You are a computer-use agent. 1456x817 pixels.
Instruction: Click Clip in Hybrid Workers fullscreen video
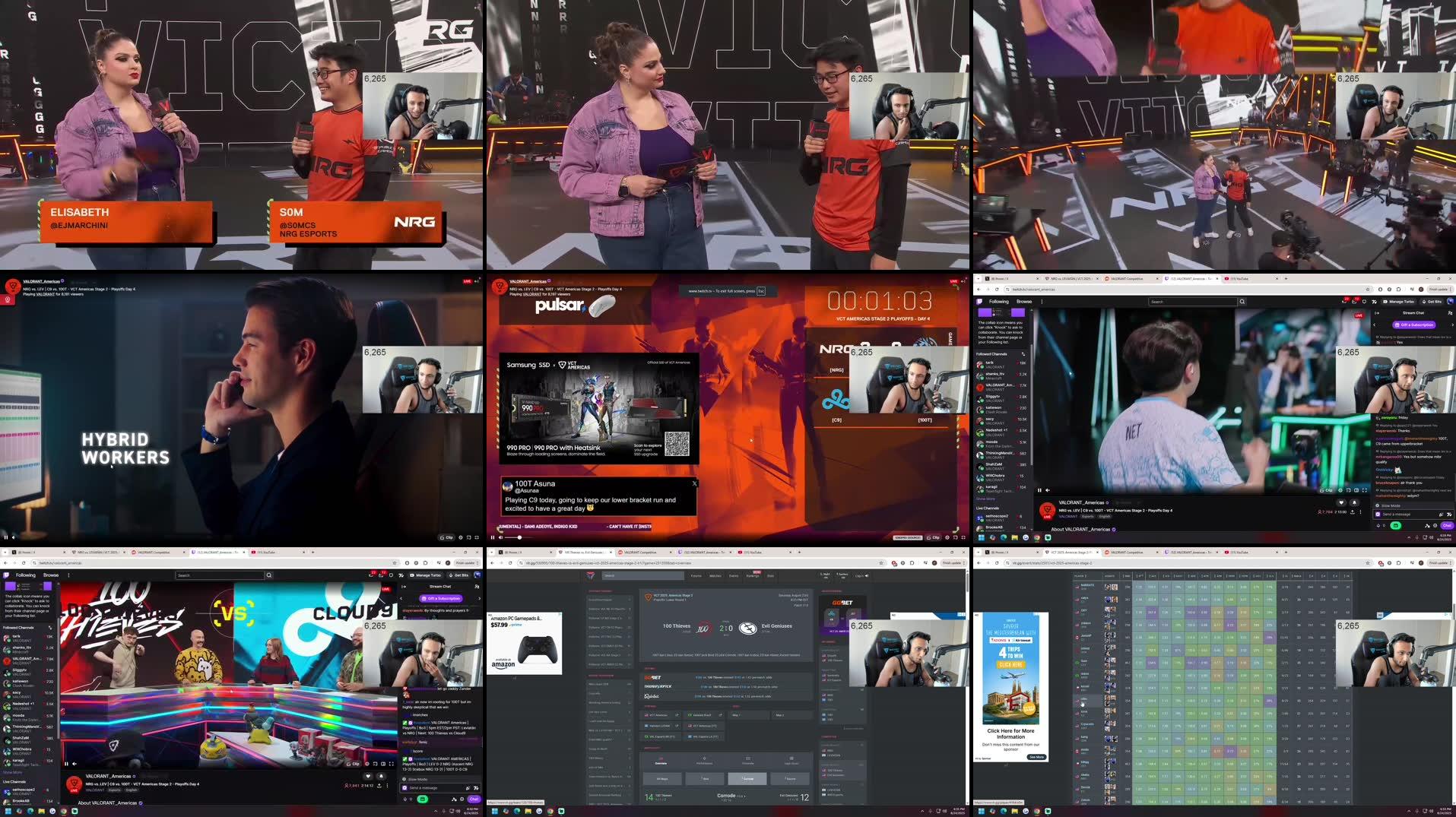[447, 537]
